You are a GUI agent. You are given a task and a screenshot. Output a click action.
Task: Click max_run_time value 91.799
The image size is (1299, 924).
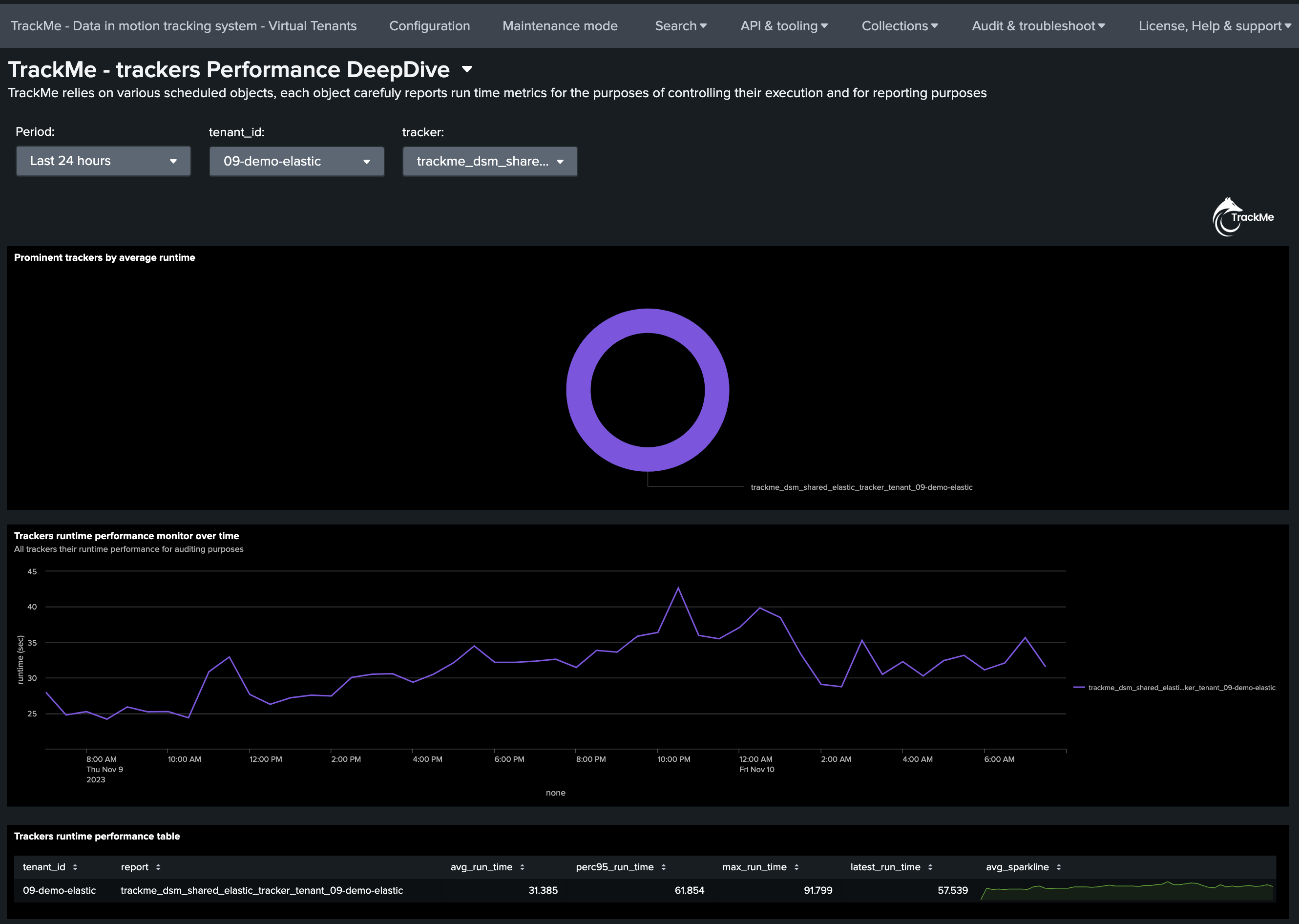[x=817, y=890]
